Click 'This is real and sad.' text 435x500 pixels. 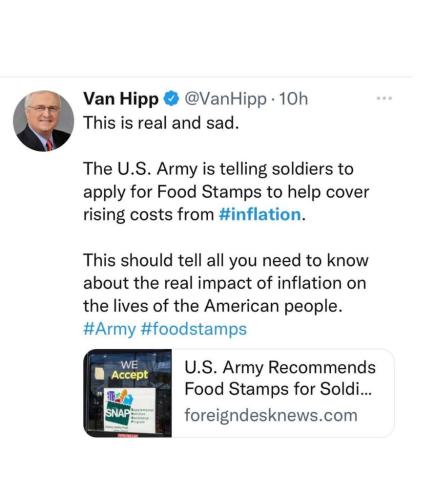pyautogui.click(x=161, y=123)
